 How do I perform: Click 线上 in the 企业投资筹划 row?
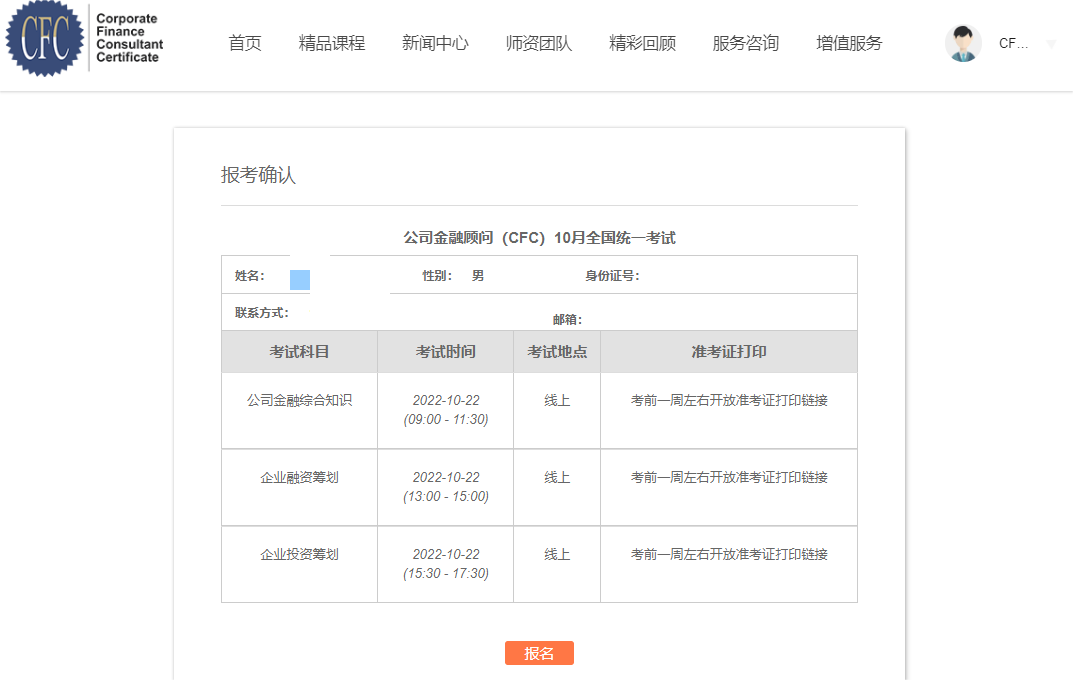coord(557,554)
